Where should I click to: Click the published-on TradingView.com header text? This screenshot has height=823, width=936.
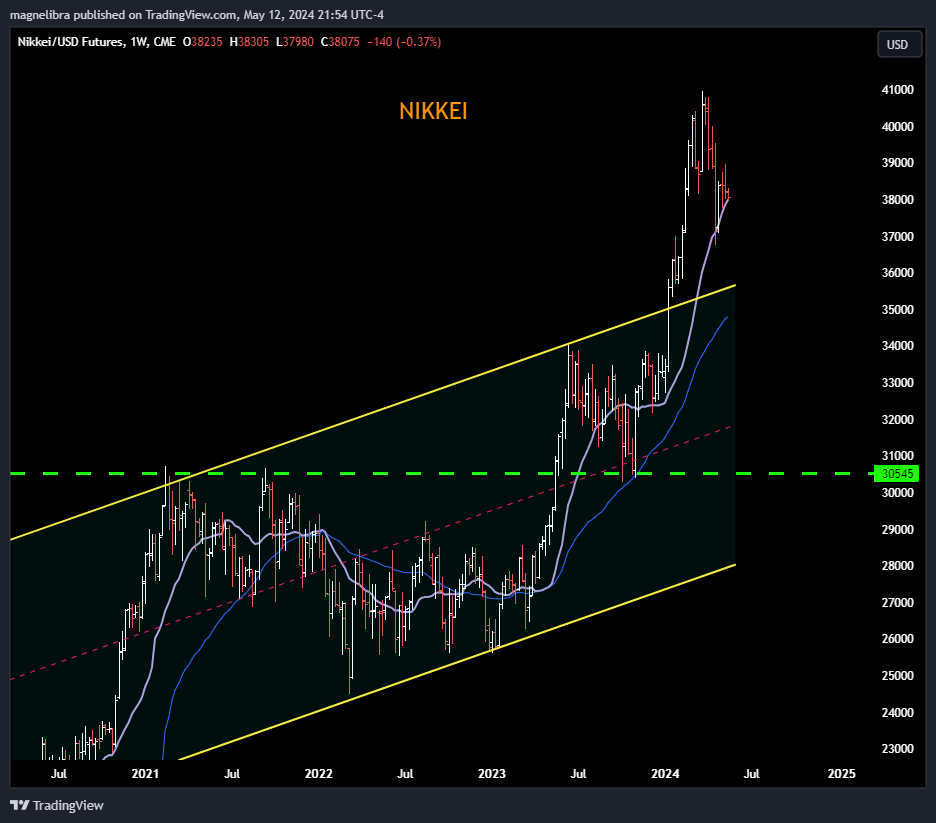(x=196, y=15)
